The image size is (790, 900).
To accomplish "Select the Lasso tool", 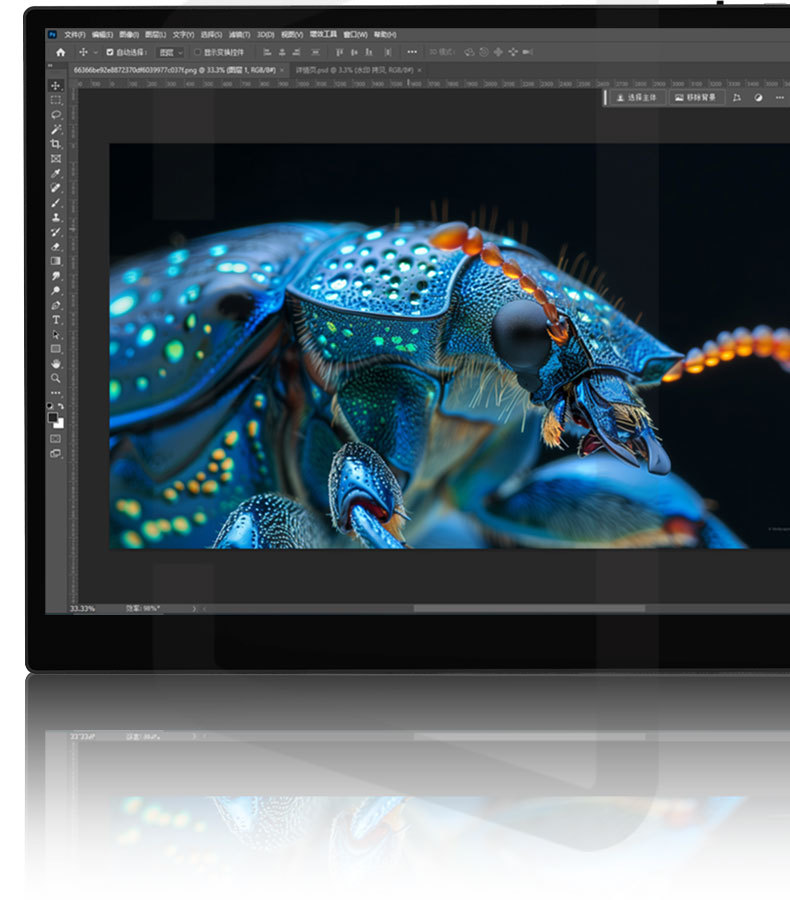I will coord(56,115).
